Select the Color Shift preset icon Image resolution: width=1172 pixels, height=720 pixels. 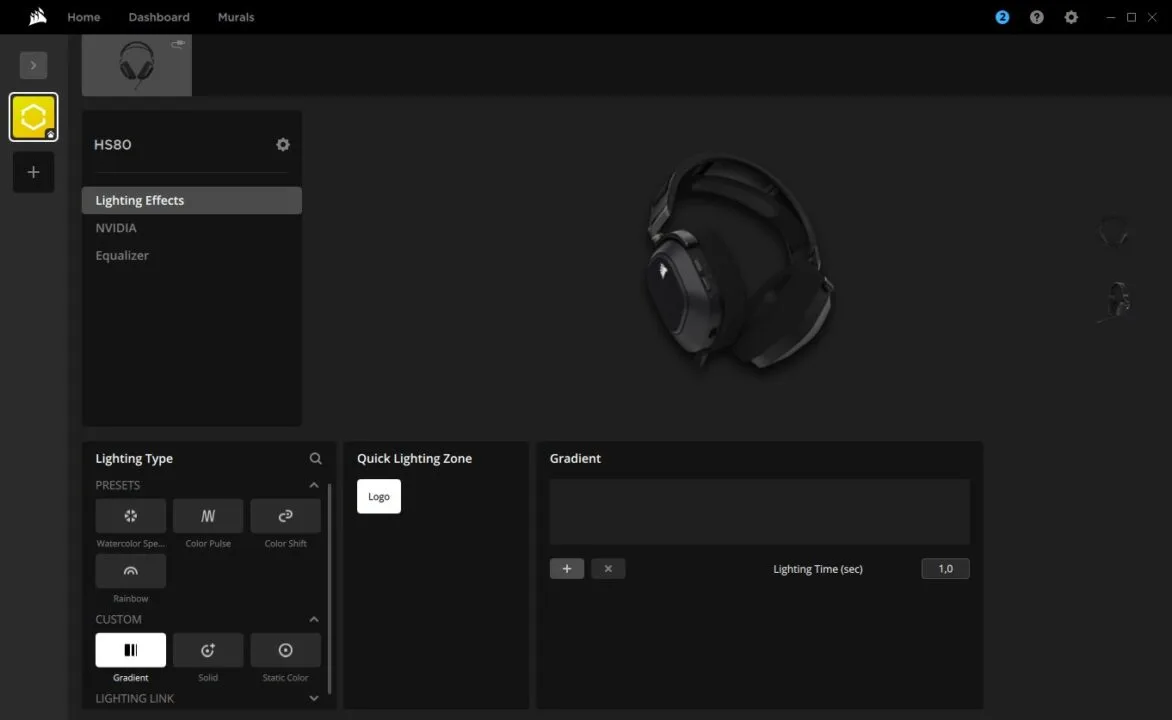coord(285,516)
